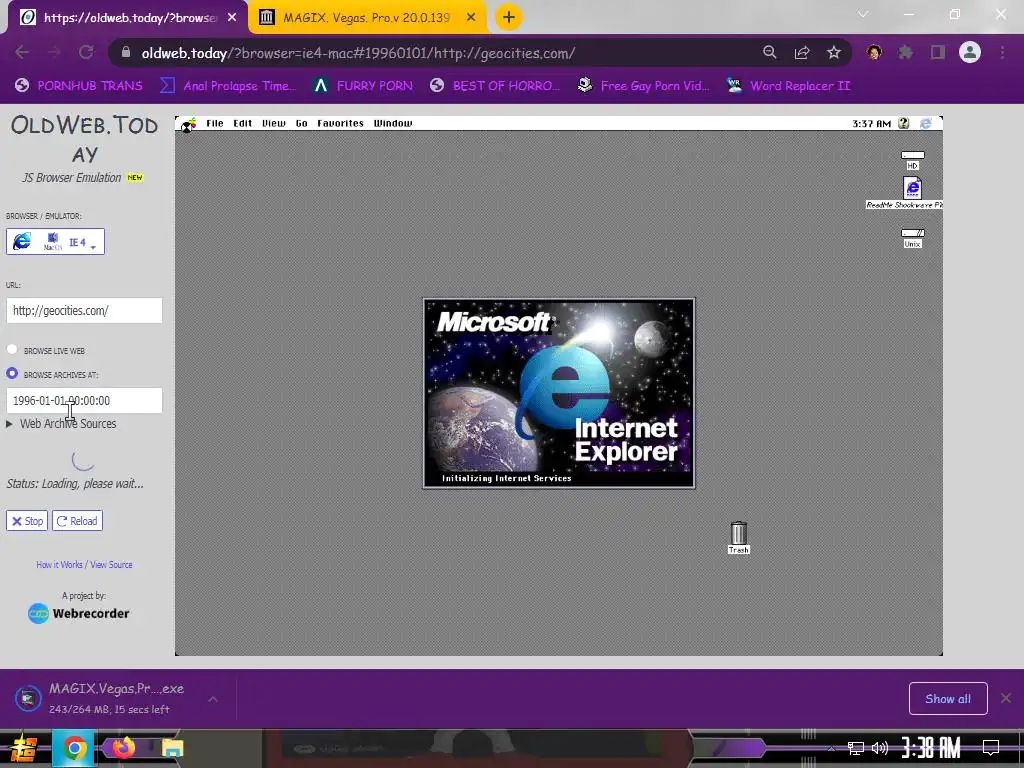1024x768 pixels.
Task: Open File Explorer from the taskbar
Action: pos(172,748)
